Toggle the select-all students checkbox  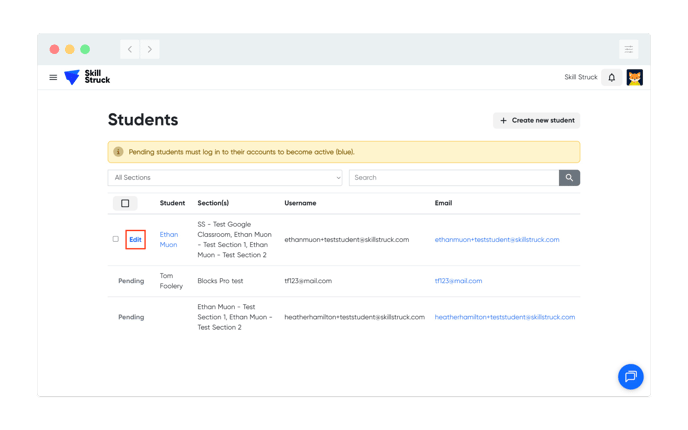[125, 203]
